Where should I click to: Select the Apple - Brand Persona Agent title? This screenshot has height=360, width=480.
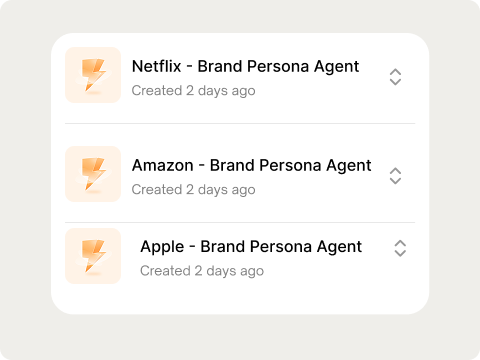[251, 247]
